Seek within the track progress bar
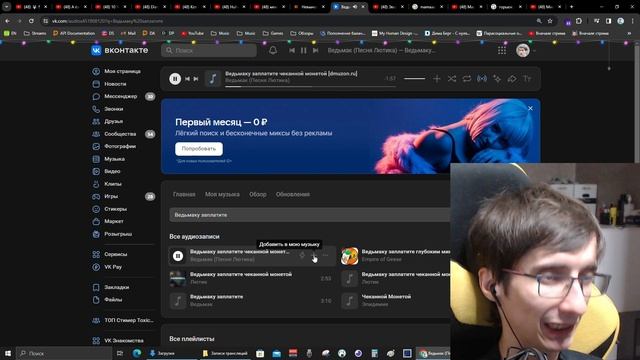 (x=310, y=87)
